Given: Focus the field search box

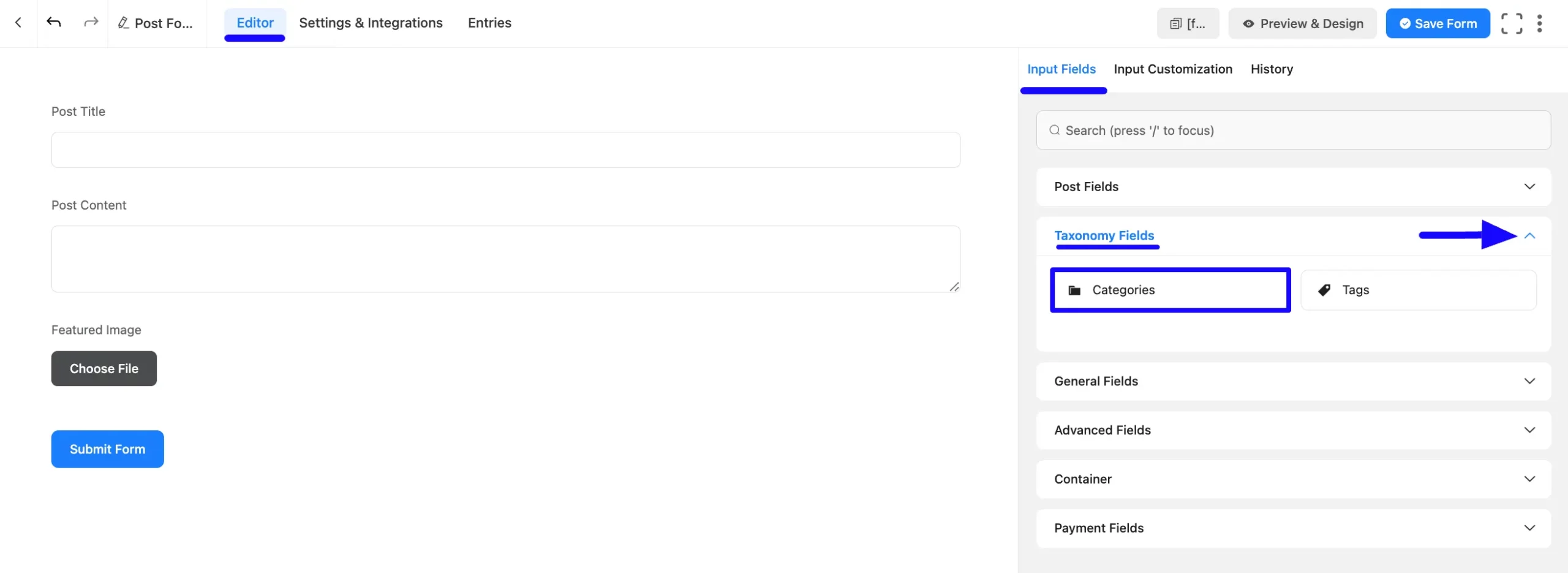Looking at the screenshot, I should [1293, 130].
